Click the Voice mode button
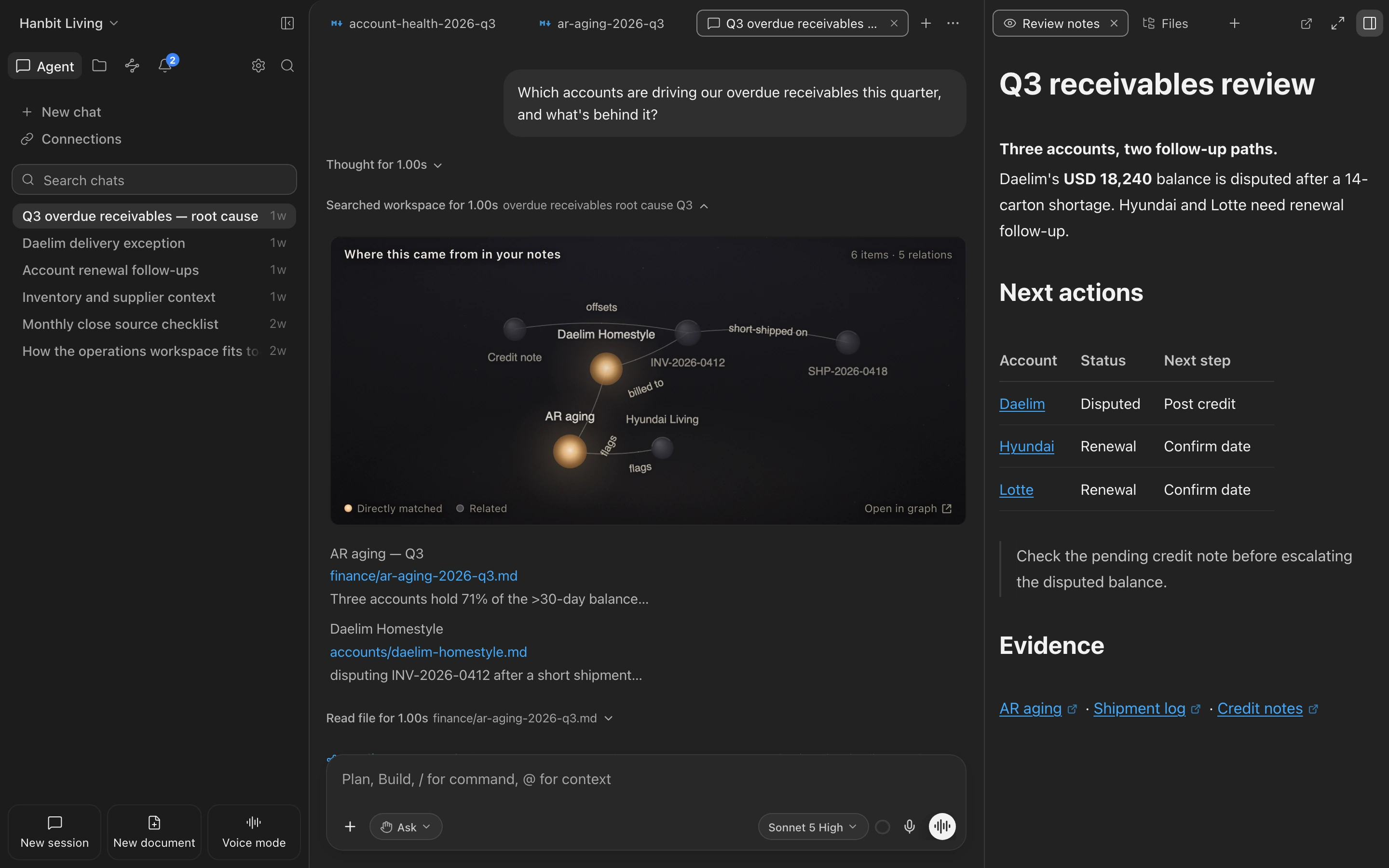 pos(254,832)
